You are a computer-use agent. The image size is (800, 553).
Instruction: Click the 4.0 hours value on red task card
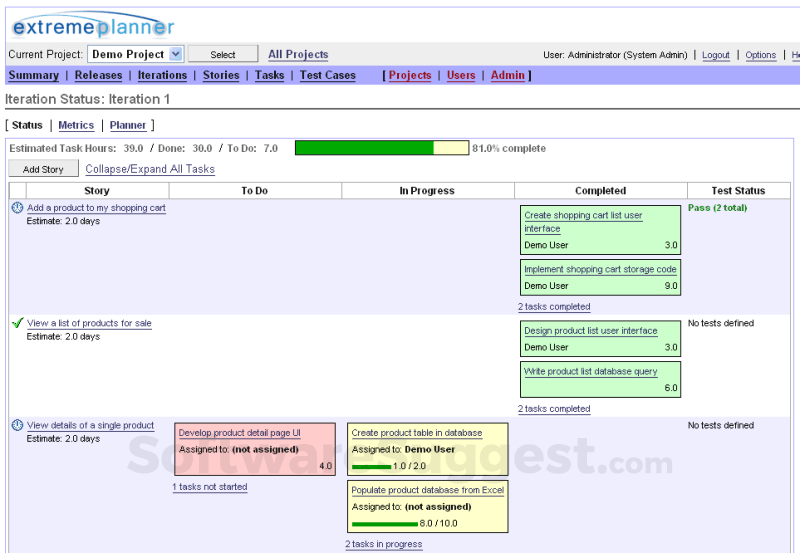click(326, 466)
